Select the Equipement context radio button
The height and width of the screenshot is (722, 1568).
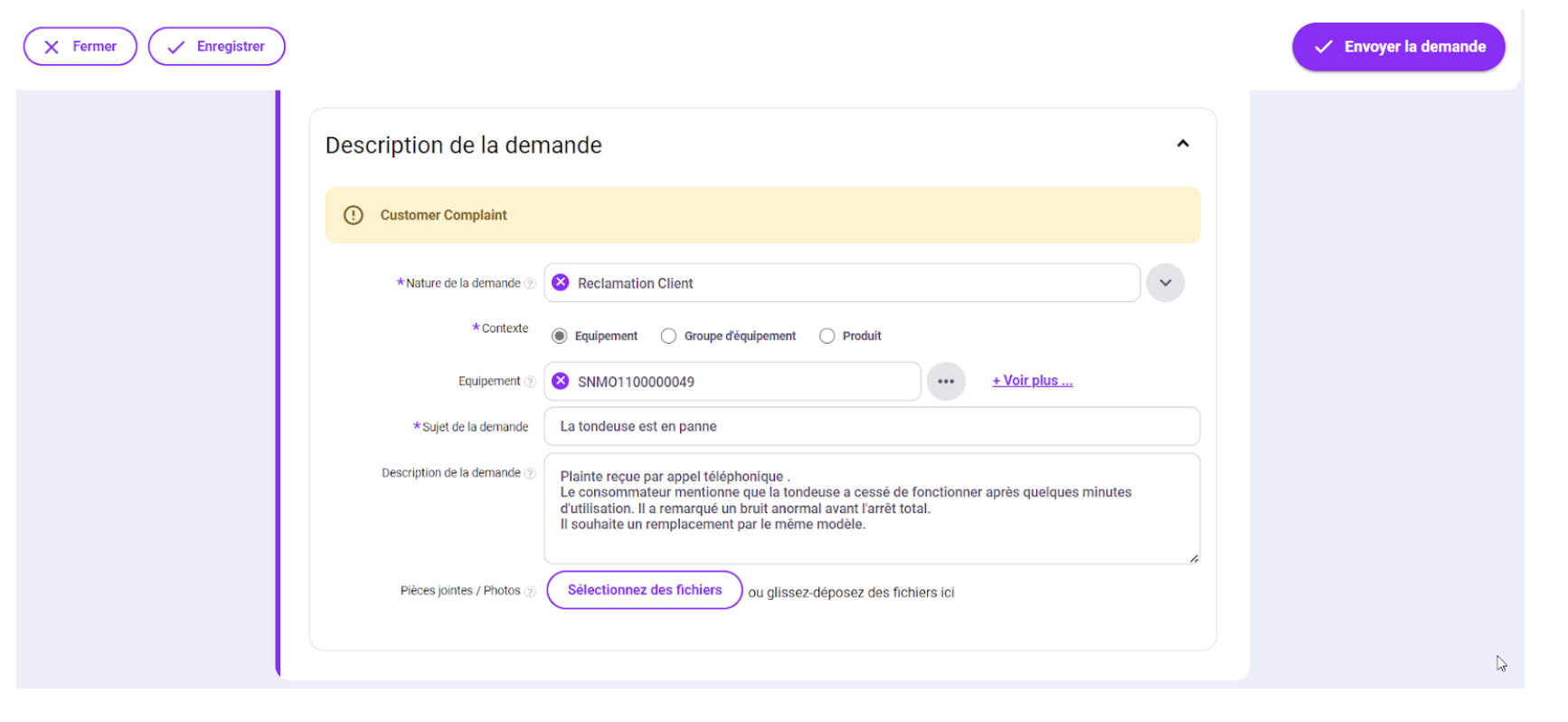click(560, 336)
